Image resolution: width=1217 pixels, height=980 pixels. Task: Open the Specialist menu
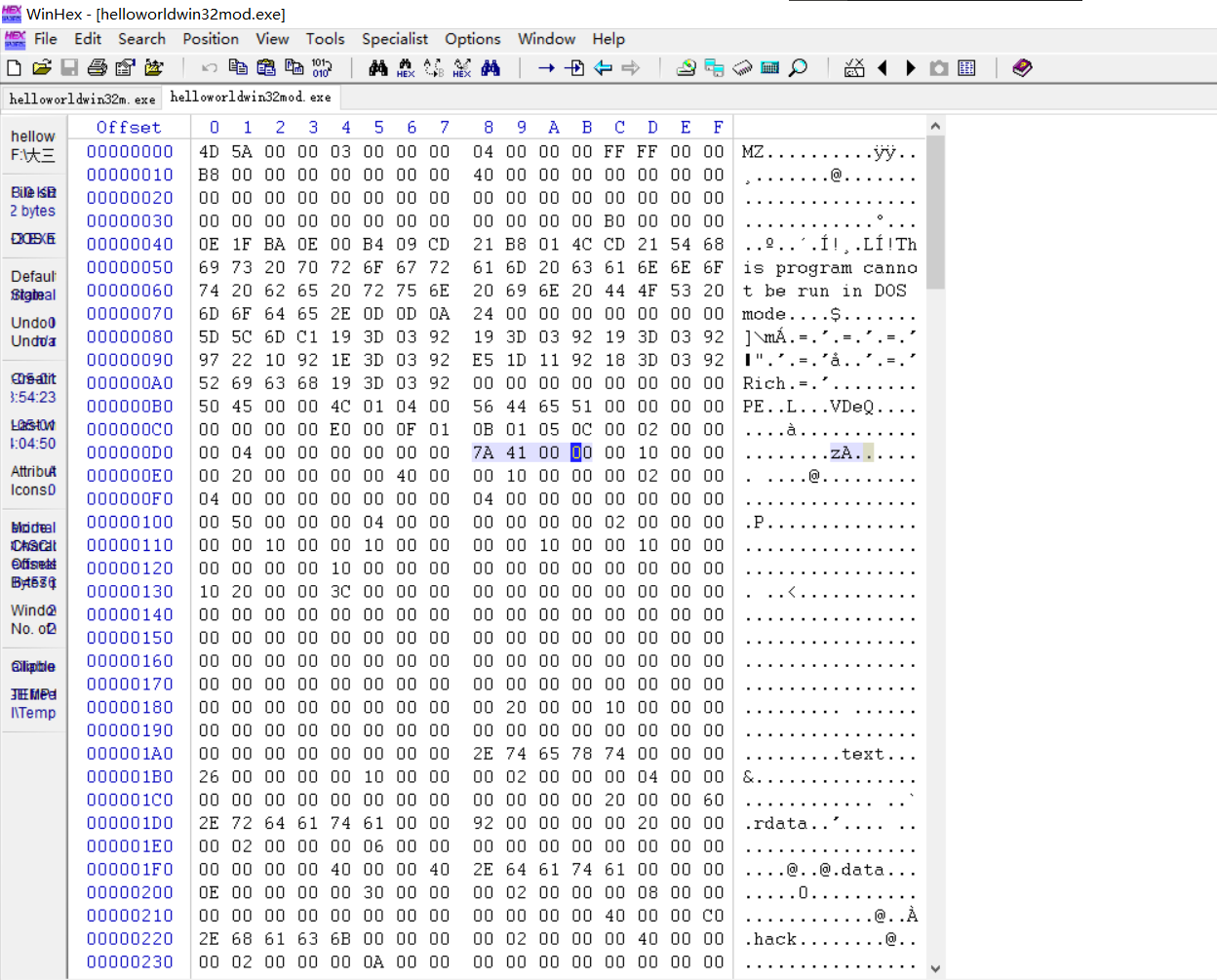pyautogui.click(x=395, y=39)
